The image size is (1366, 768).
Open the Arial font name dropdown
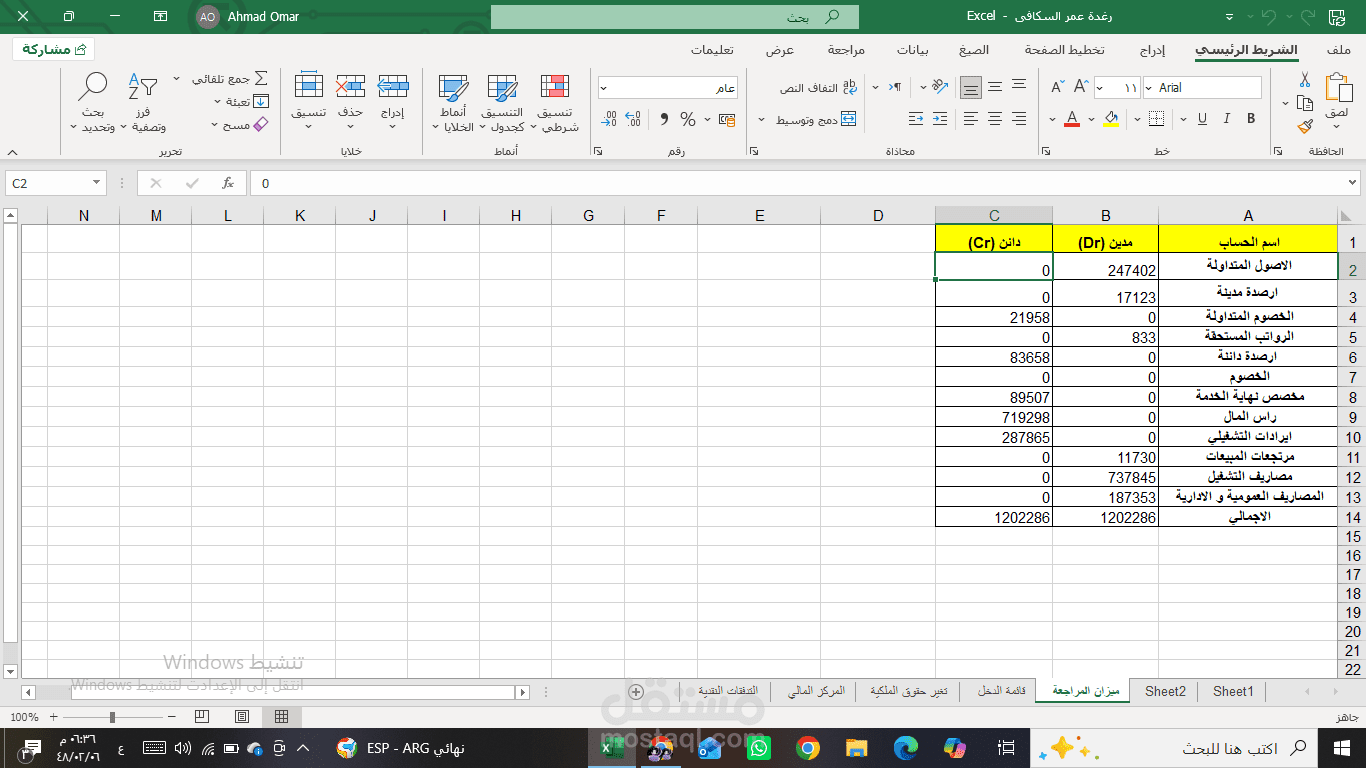pyautogui.click(x=1149, y=88)
